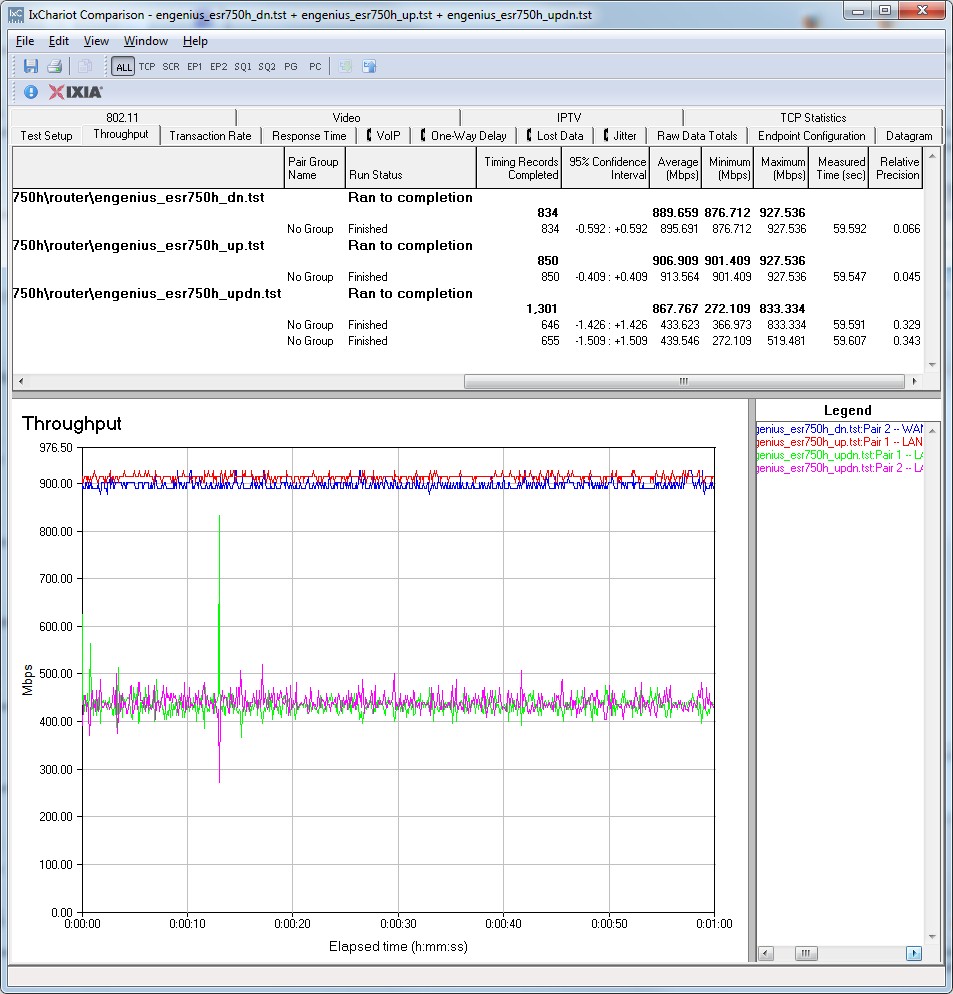This screenshot has height=994, width=953.
Task: Click Measured Time (sec) column header
Action: point(838,168)
